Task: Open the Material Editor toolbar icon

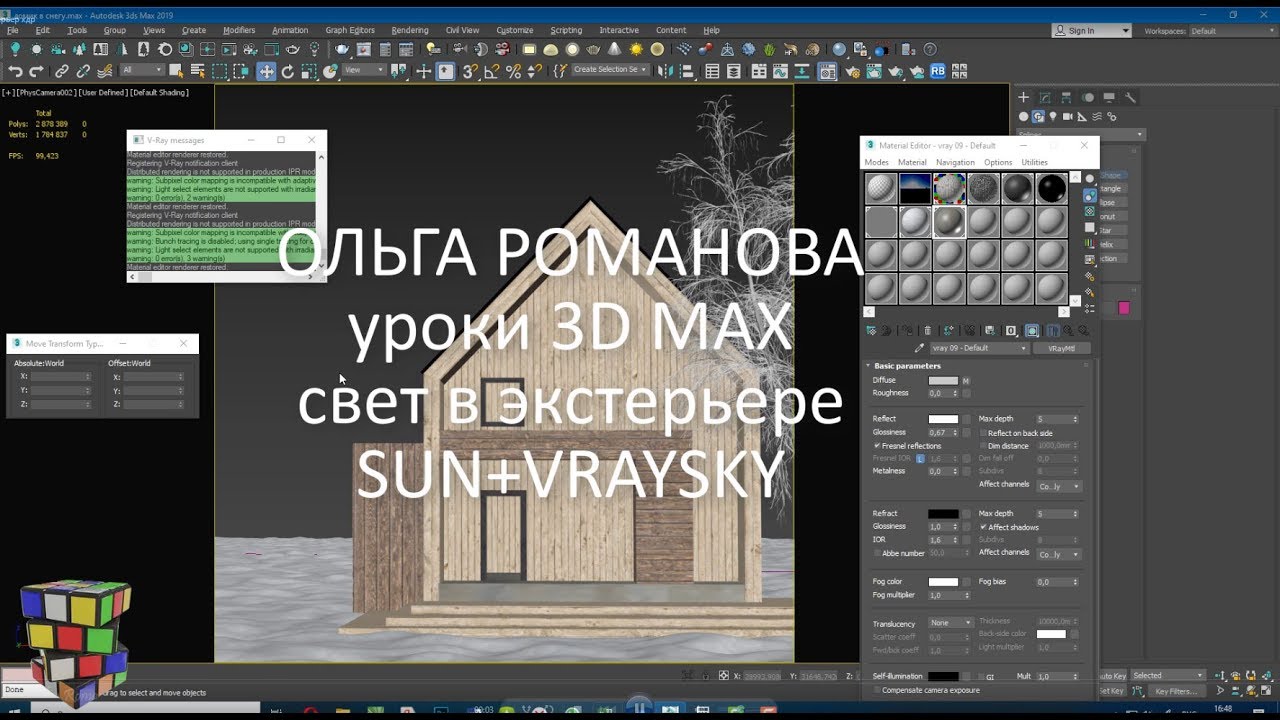Action: [x=827, y=71]
